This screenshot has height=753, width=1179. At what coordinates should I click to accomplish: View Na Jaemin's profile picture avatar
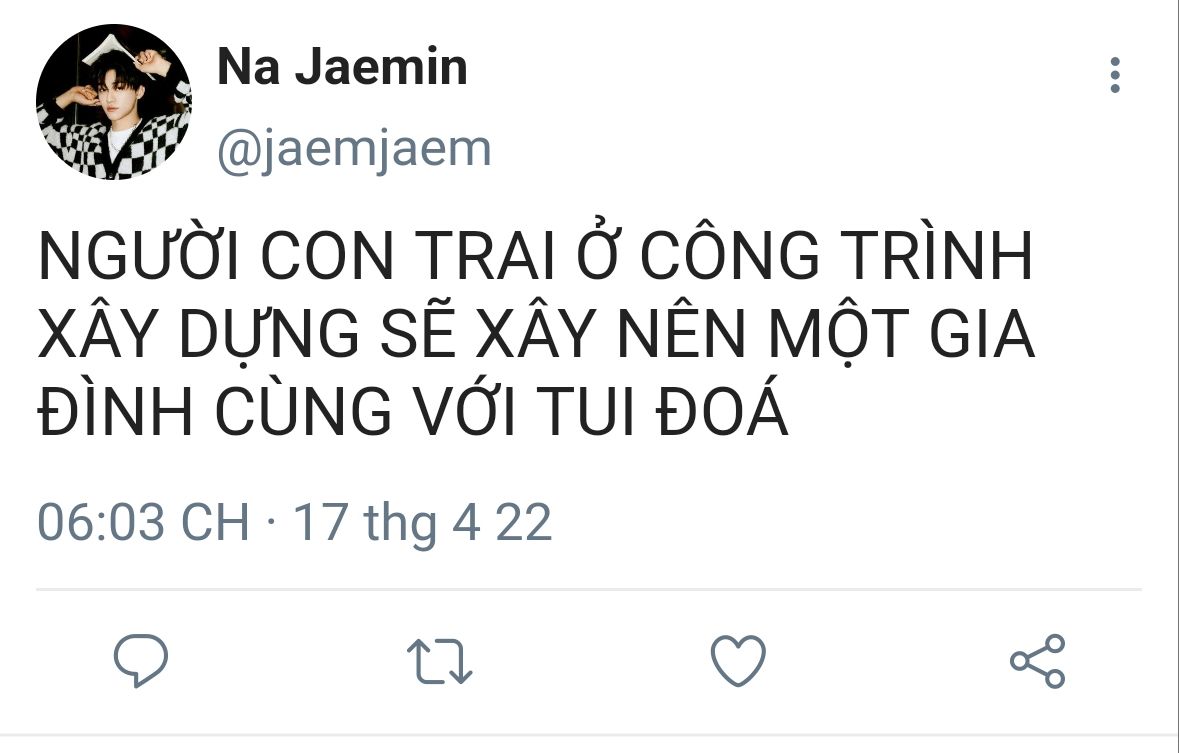point(114,102)
